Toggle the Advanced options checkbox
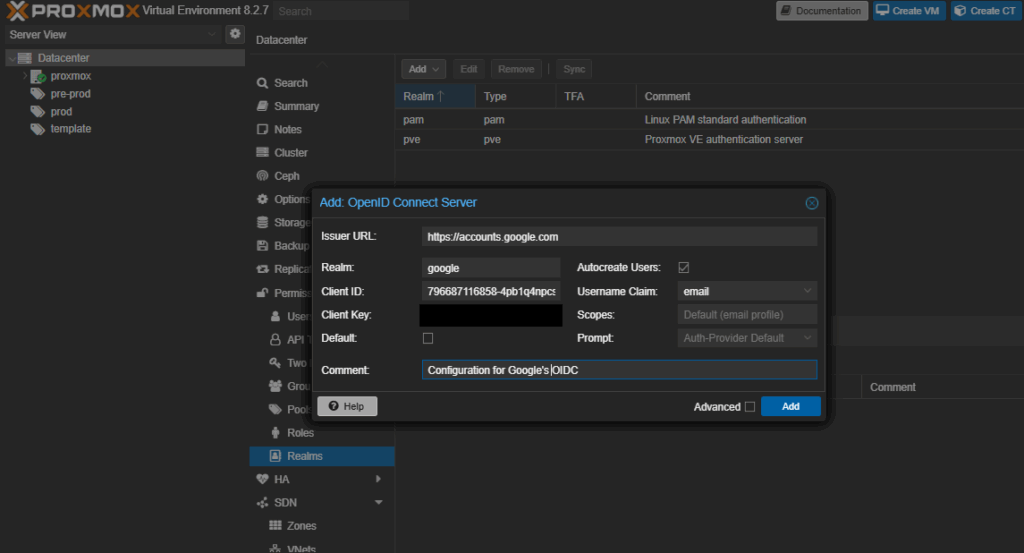The height and width of the screenshot is (553, 1024). 750,407
